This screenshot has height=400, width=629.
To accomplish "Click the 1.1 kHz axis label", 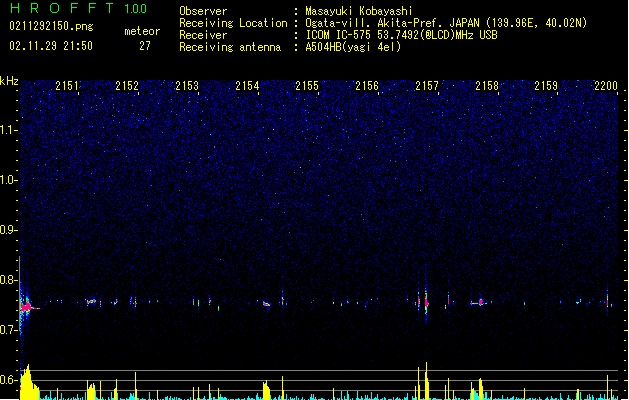I will [x=8, y=130].
